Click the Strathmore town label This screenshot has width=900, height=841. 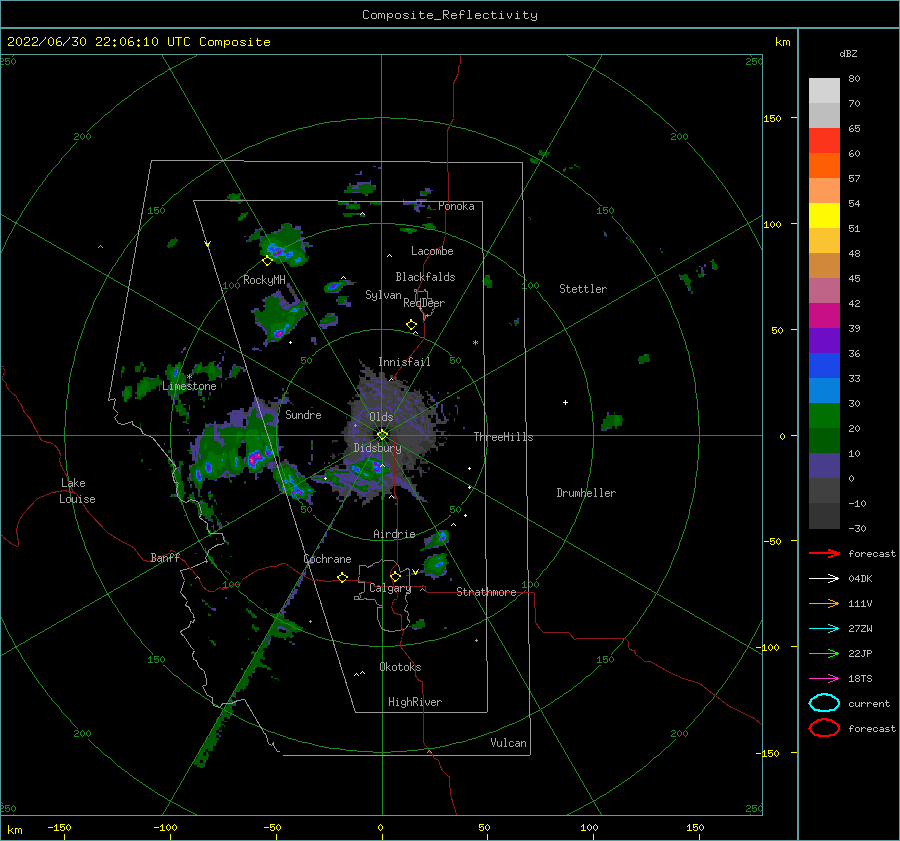pos(486,592)
